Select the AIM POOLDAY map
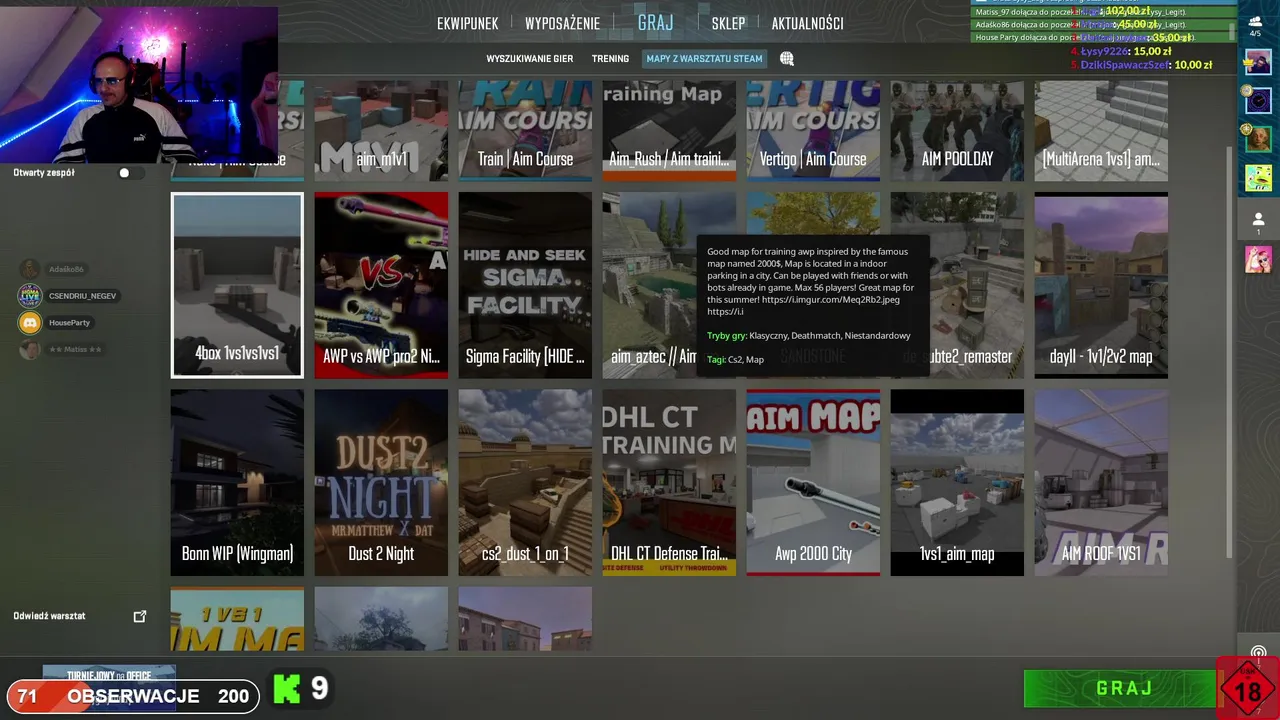The width and height of the screenshot is (1280, 720). [x=957, y=131]
